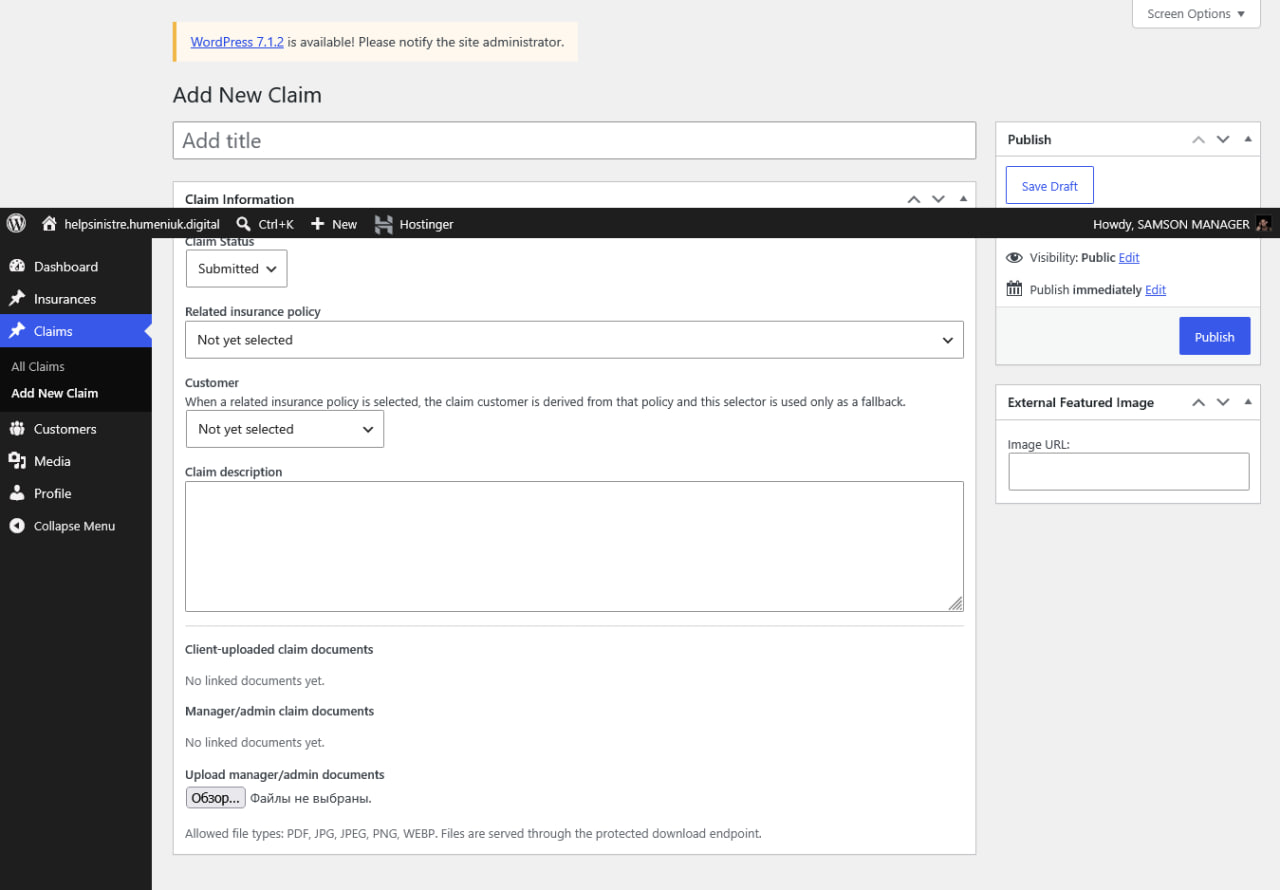This screenshot has height=890, width=1280.
Task: Move the Publish box up
Action: coord(1198,139)
